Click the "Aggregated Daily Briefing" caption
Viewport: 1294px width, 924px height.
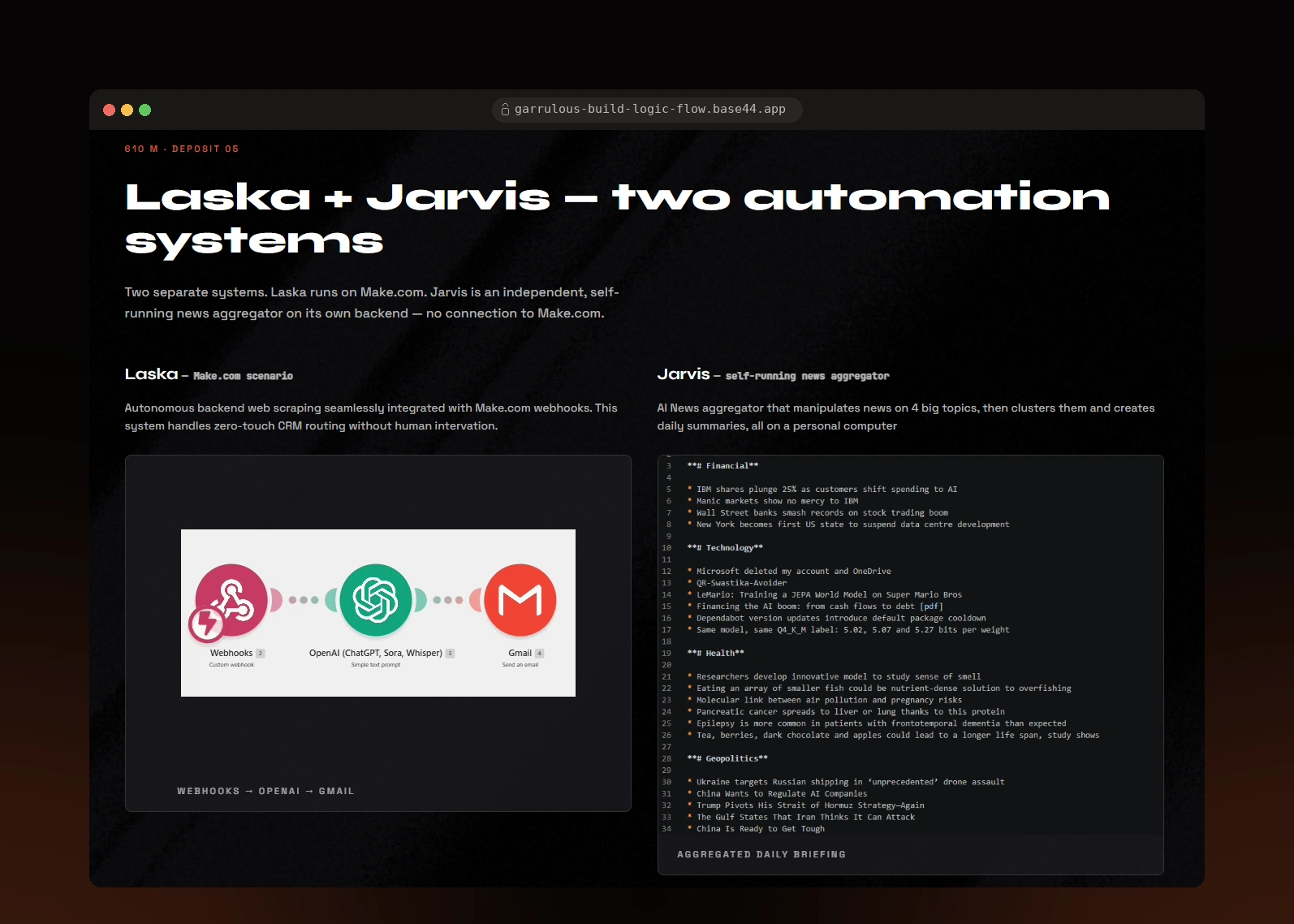pyautogui.click(x=761, y=854)
